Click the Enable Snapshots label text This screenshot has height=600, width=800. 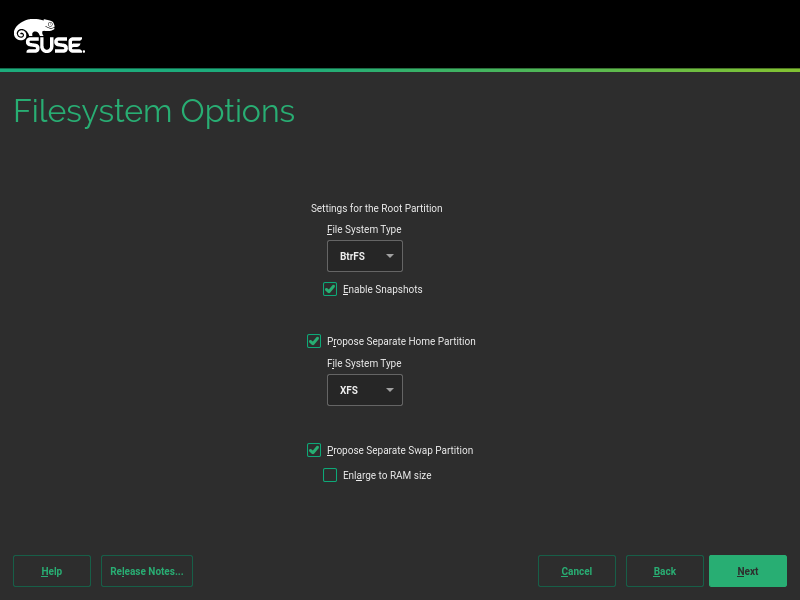pyautogui.click(x=383, y=289)
